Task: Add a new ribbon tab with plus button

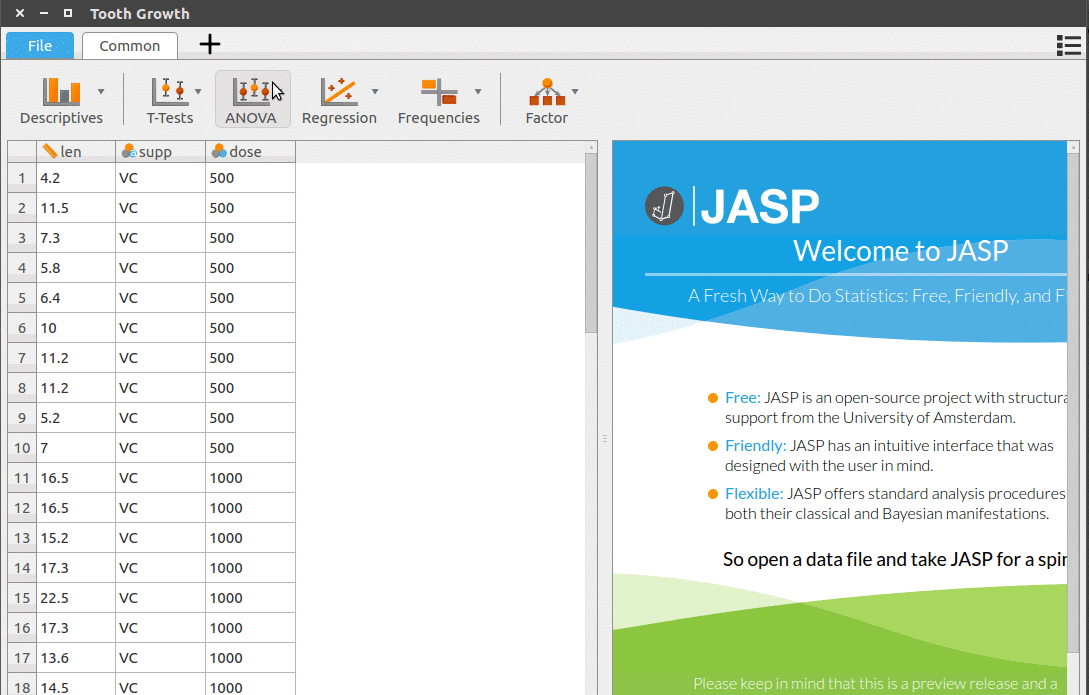Action: pyautogui.click(x=208, y=44)
